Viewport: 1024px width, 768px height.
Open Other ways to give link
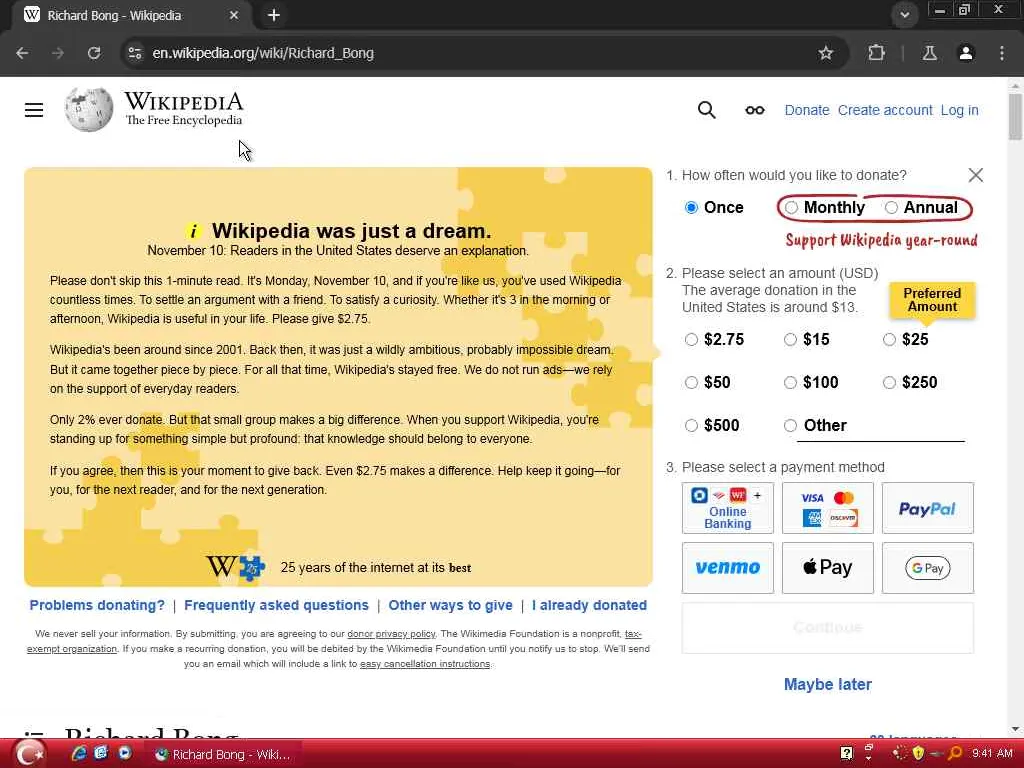pos(451,605)
